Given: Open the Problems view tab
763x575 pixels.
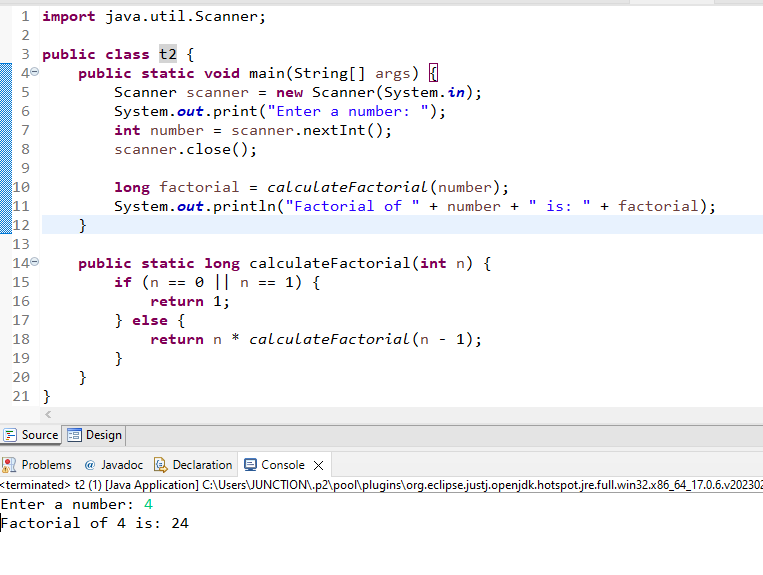Looking at the screenshot, I should pos(37,465).
